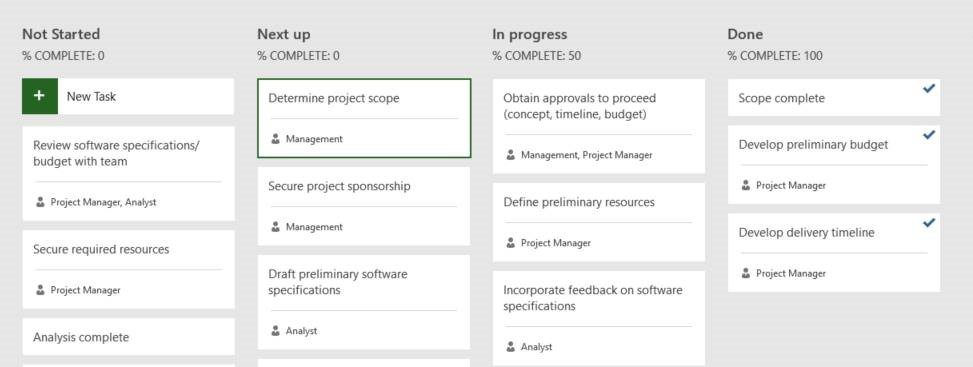Click person icon on Determine project scope card

click(276, 139)
